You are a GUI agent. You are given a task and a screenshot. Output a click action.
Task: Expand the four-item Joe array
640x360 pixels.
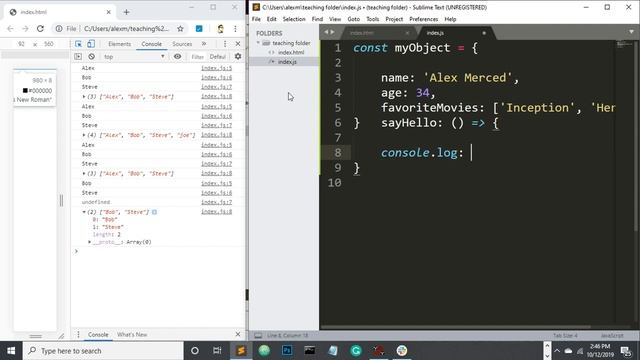click(84, 135)
